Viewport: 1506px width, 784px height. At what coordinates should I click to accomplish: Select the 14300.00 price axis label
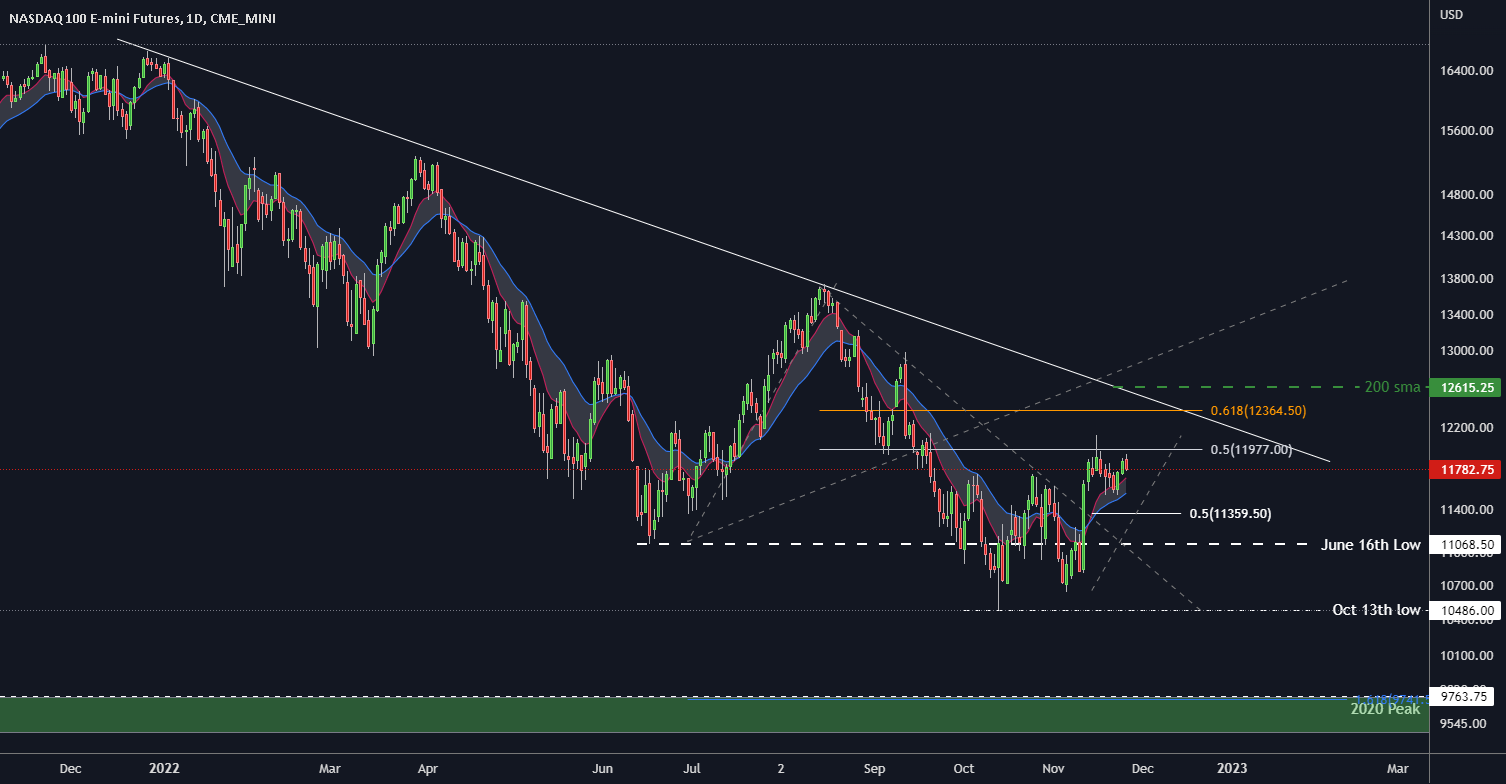click(x=1466, y=236)
